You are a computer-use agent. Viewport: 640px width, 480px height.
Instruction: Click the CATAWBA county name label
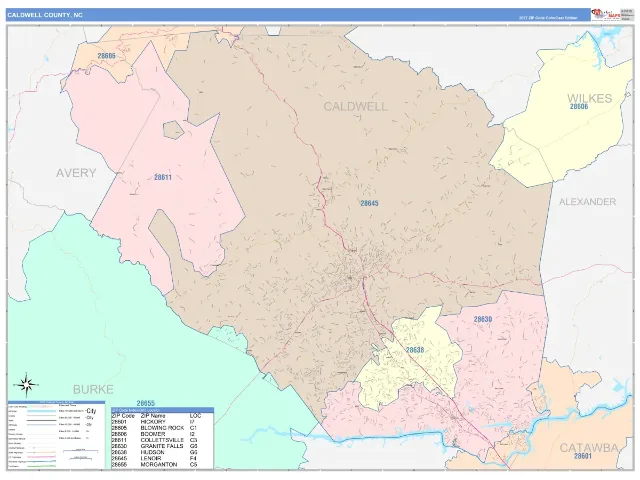[589, 448]
